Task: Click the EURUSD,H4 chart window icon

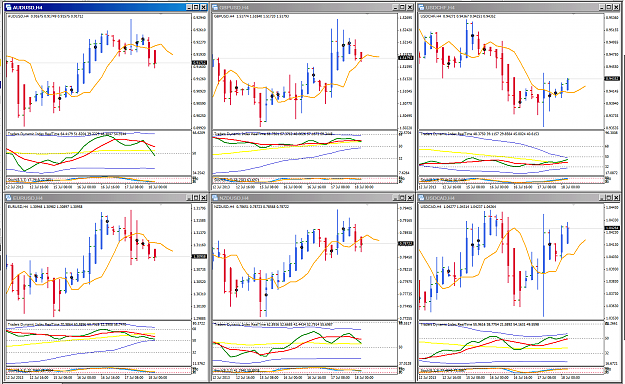Action: (9, 198)
